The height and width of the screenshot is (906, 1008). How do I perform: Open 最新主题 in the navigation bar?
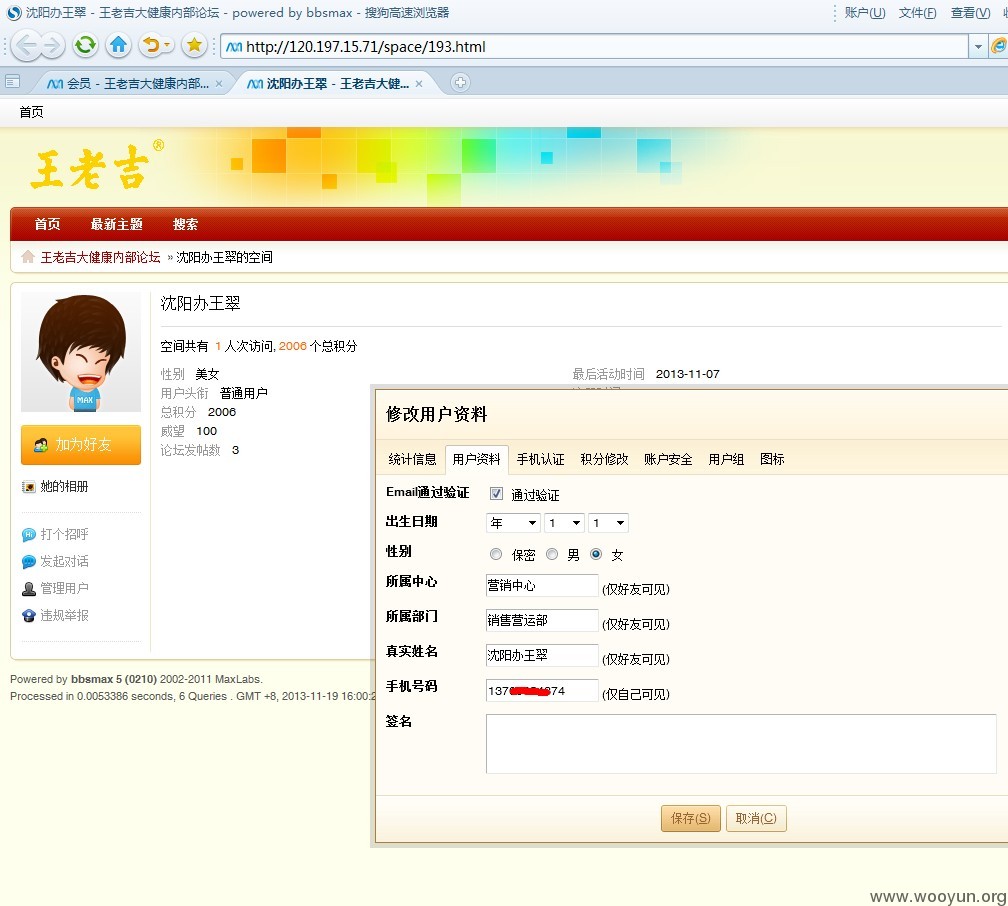pos(116,224)
